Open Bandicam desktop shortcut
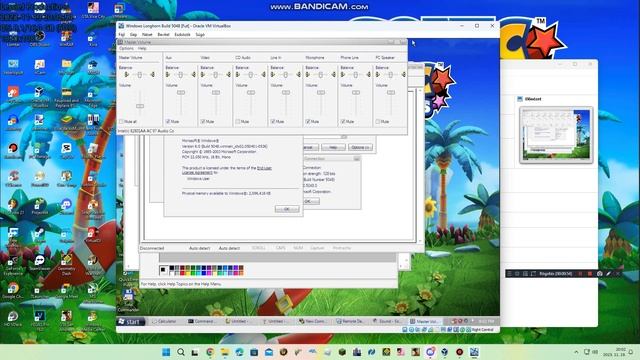640x360 pixels. point(13,151)
